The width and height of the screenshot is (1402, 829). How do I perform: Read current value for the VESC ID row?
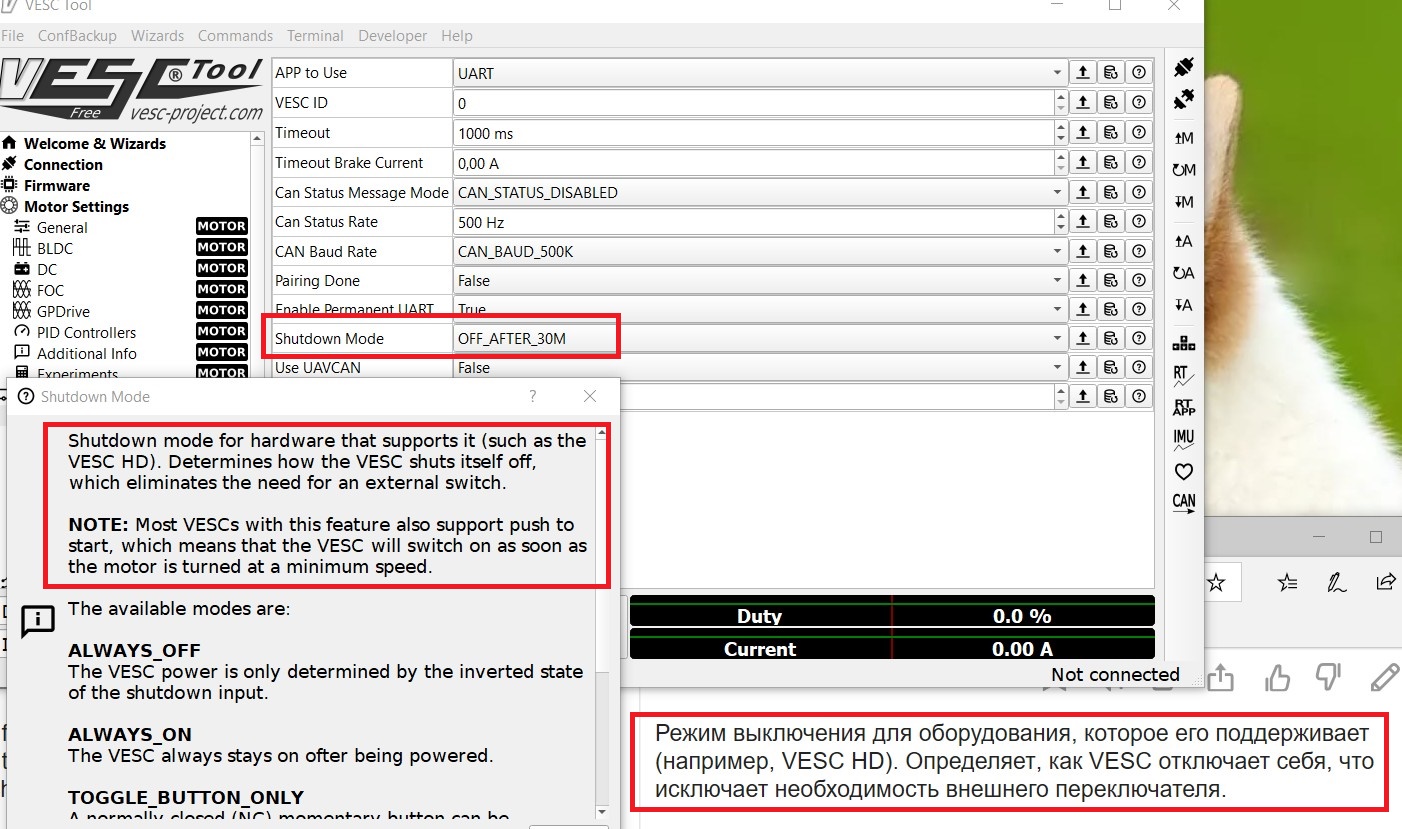(1082, 103)
